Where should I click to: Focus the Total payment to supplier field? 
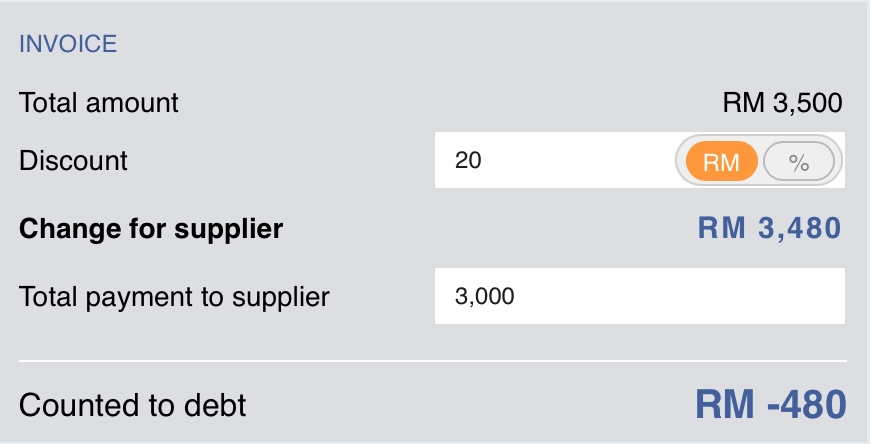click(x=640, y=296)
